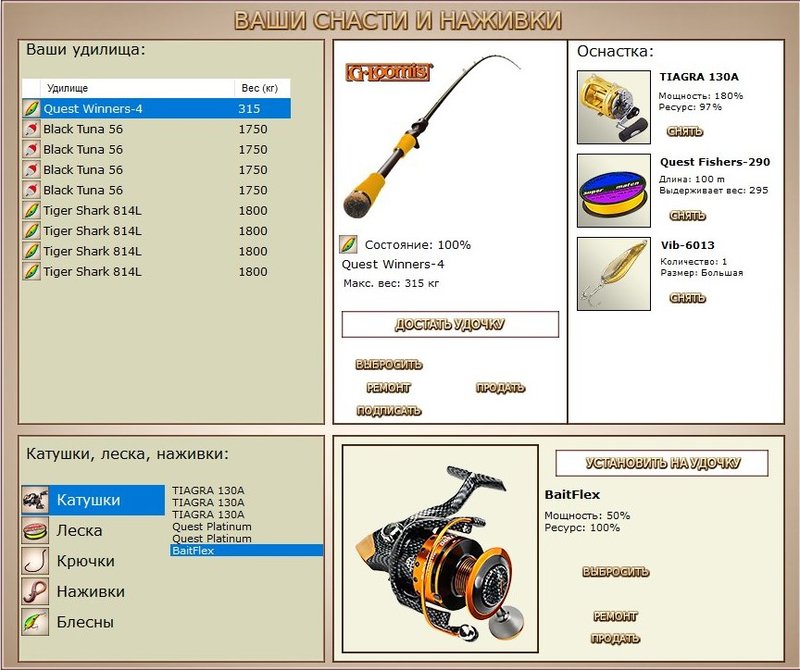This screenshot has width=800, height=670.
Task: Click lure icon beside Quest Winners-4 row
Action: point(32,109)
